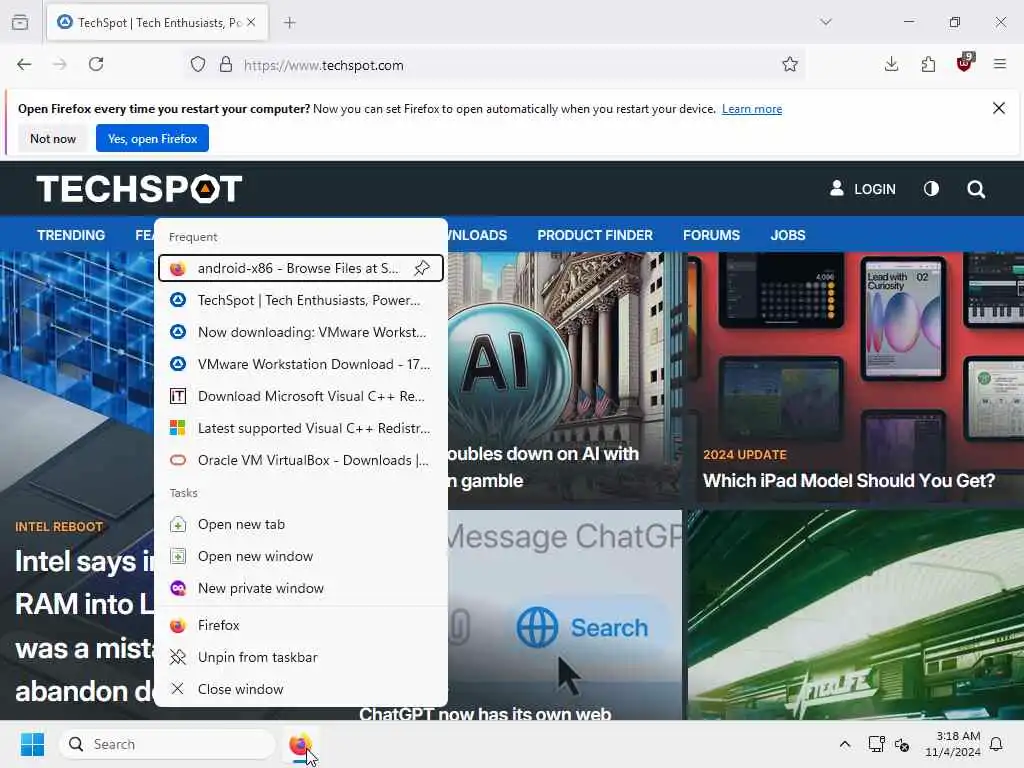Click the LOGIN link on TechSpot
This screenshot has height=768, width=1024.
point(863,189)
